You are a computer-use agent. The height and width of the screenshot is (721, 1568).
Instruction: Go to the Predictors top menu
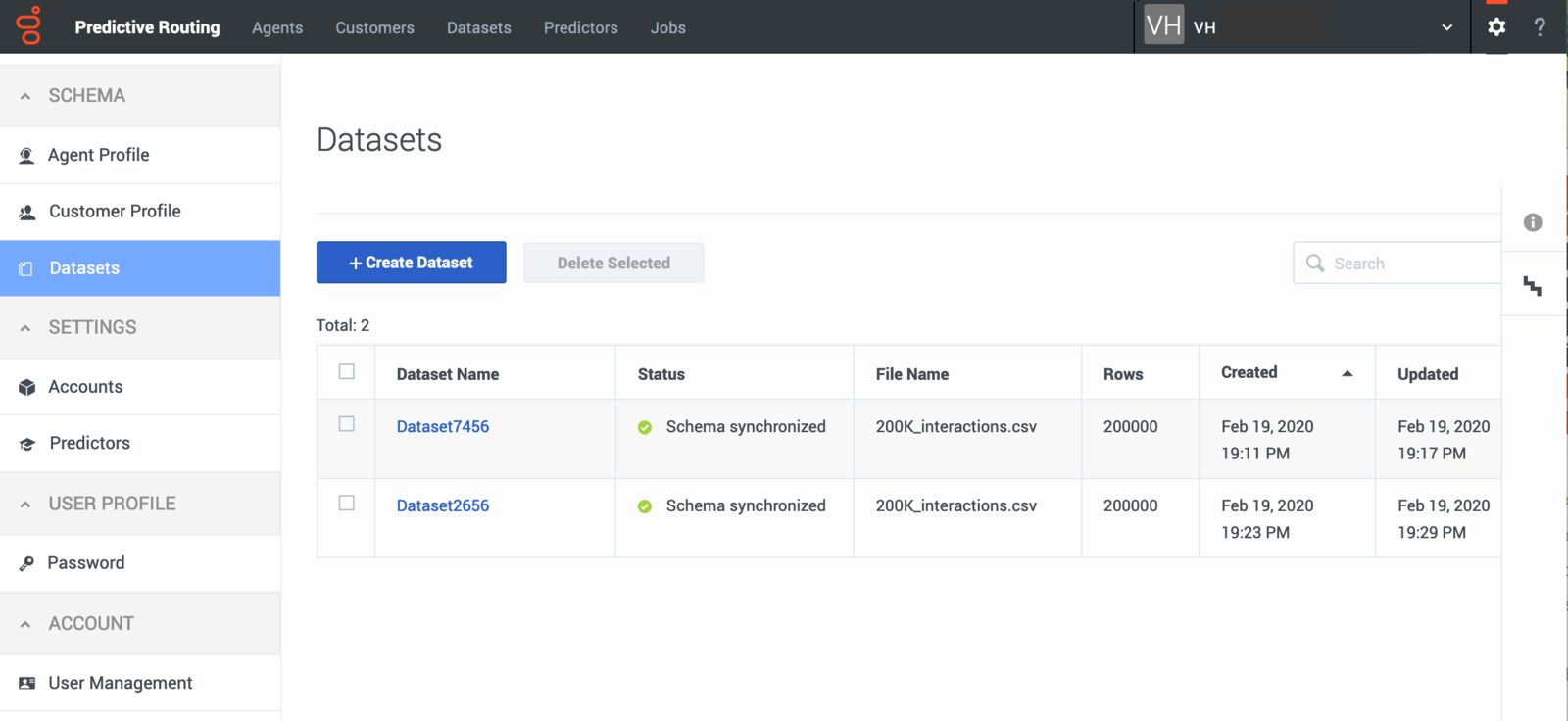point(581,27)
